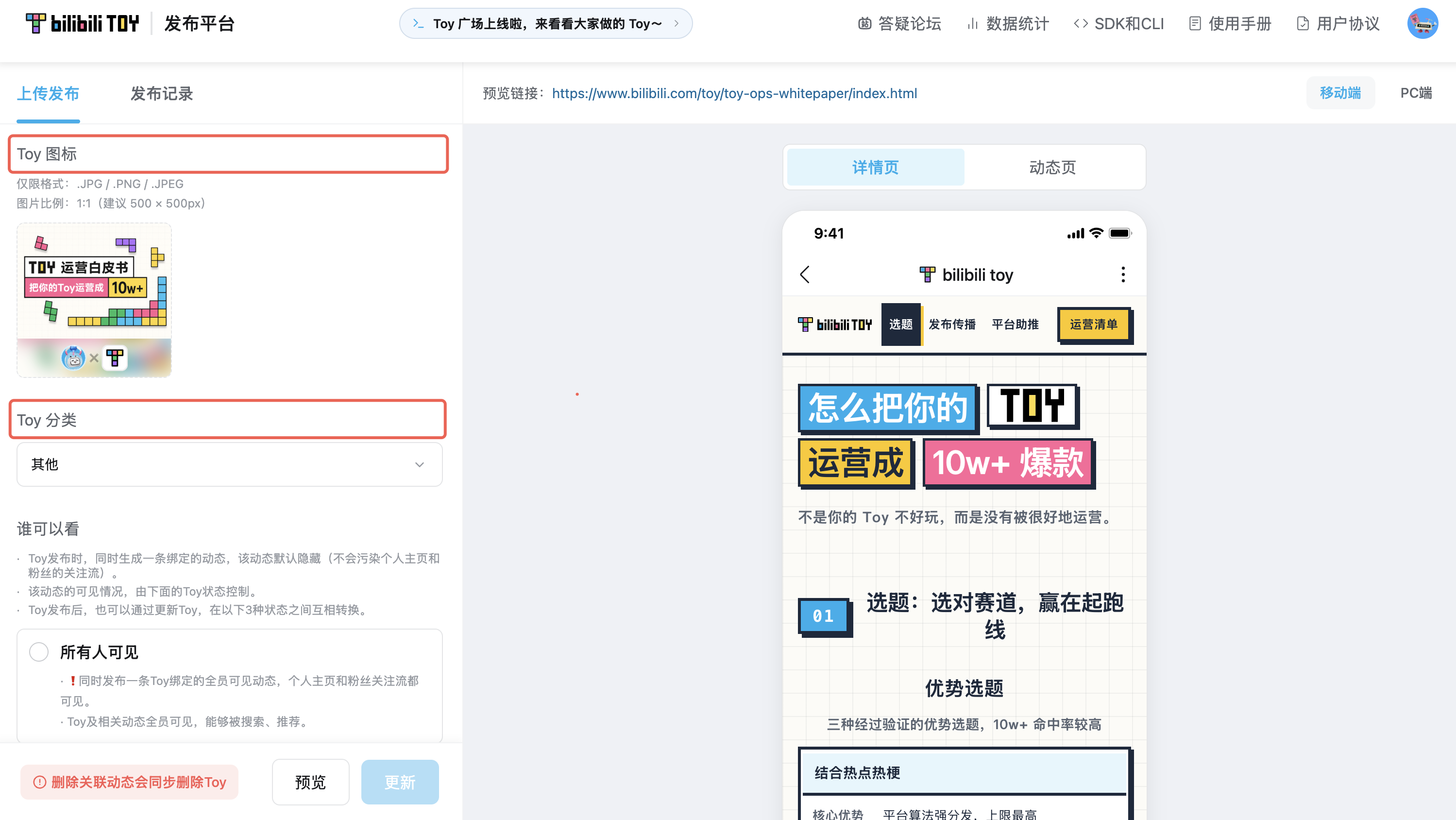
Task: Switch preview to 详情页 tab
Action: point(876,167)
